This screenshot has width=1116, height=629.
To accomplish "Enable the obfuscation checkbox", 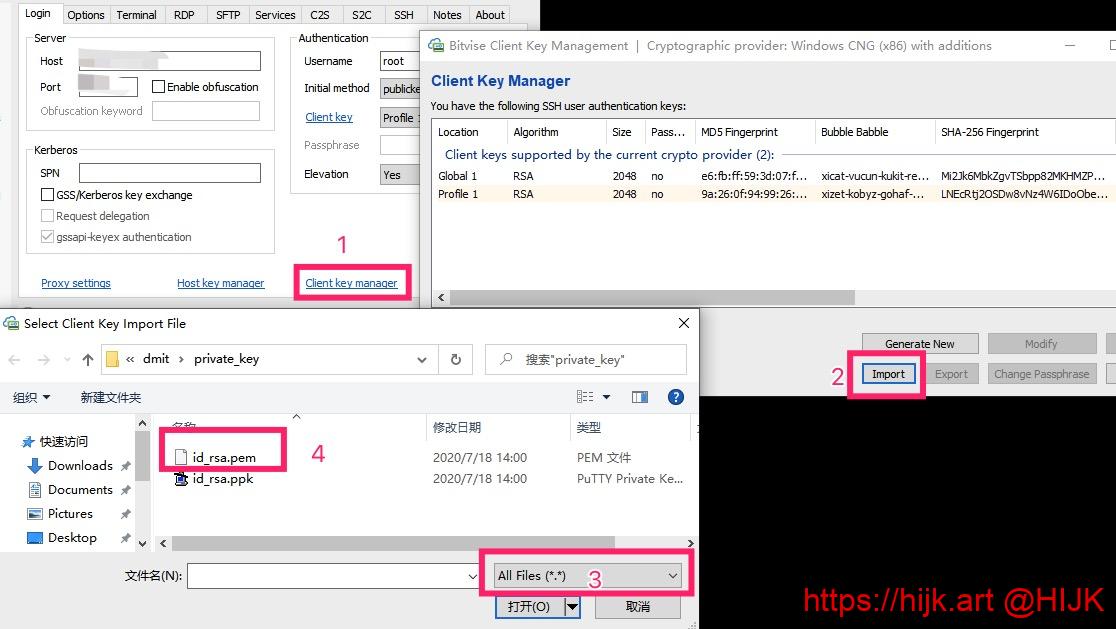I will click(159, 87).
